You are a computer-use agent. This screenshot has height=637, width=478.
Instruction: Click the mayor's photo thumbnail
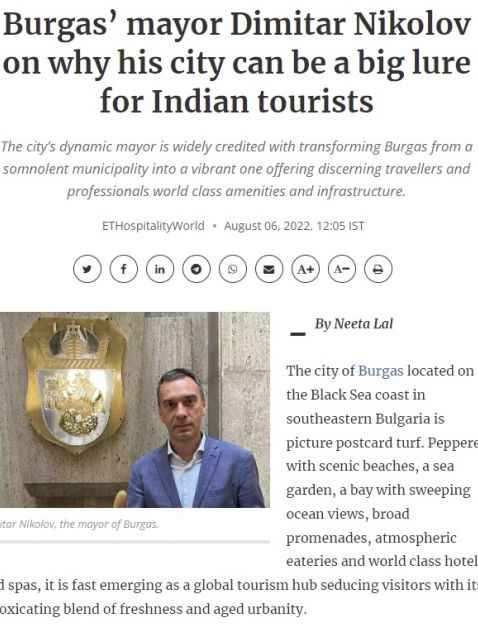135,410
